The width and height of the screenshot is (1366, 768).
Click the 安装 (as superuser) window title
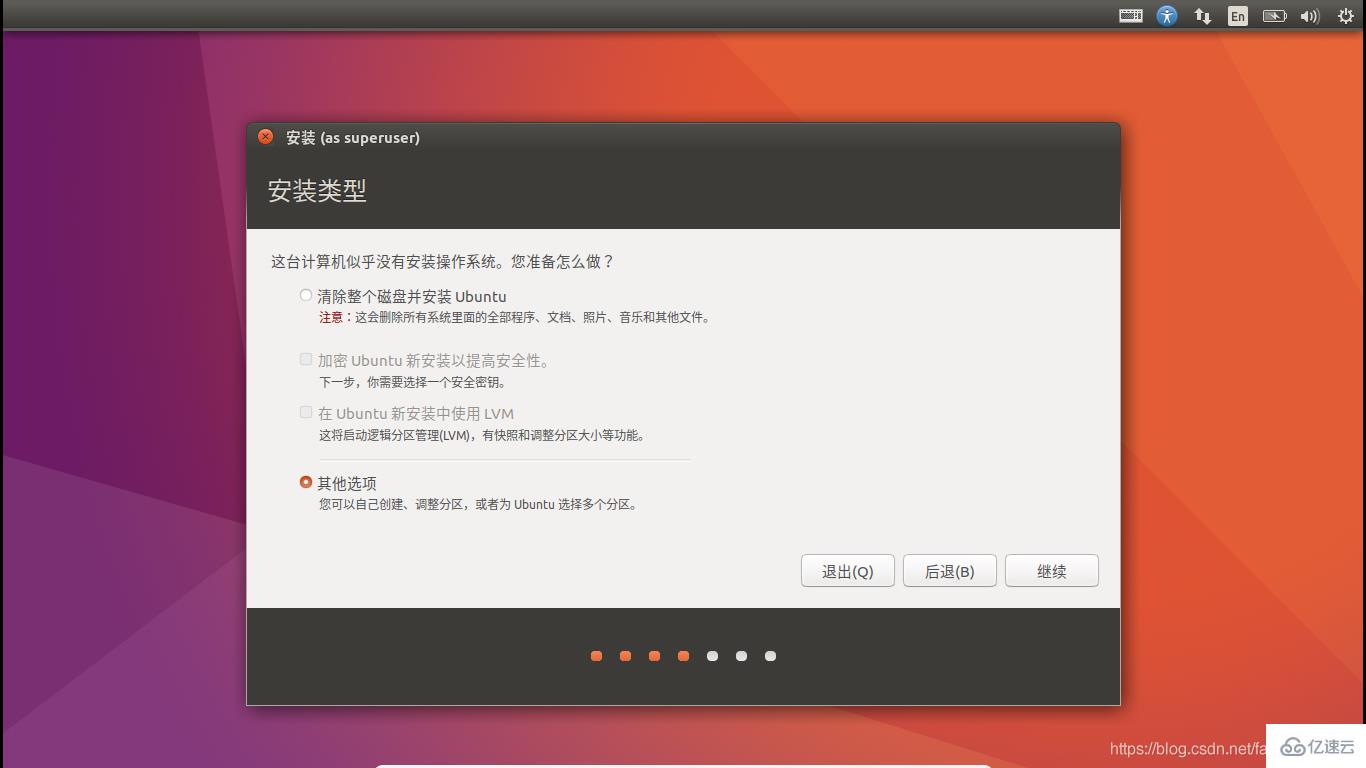click(353, 138)
